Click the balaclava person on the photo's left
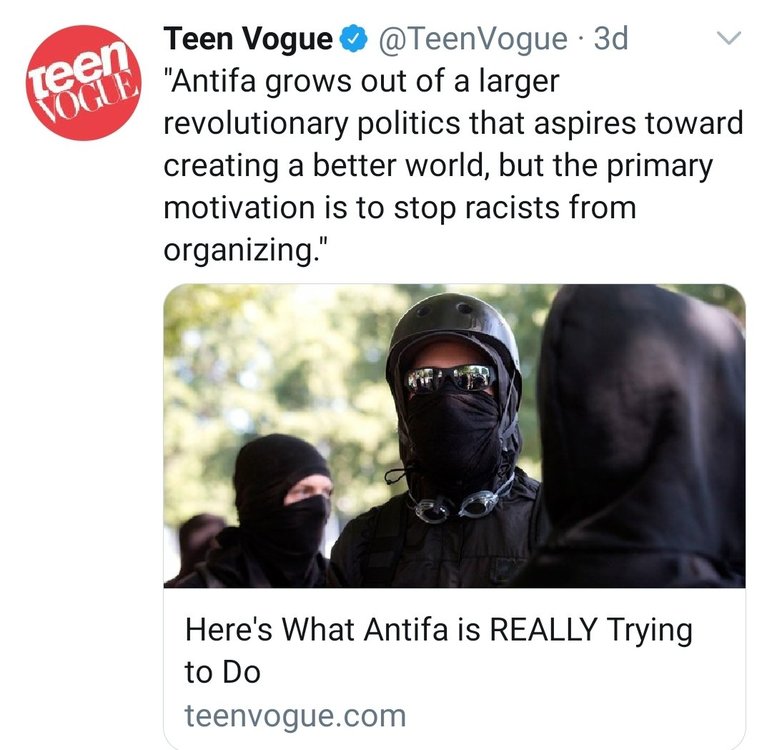772x750 pixels. pyautogui.click(x=266, y=512)
